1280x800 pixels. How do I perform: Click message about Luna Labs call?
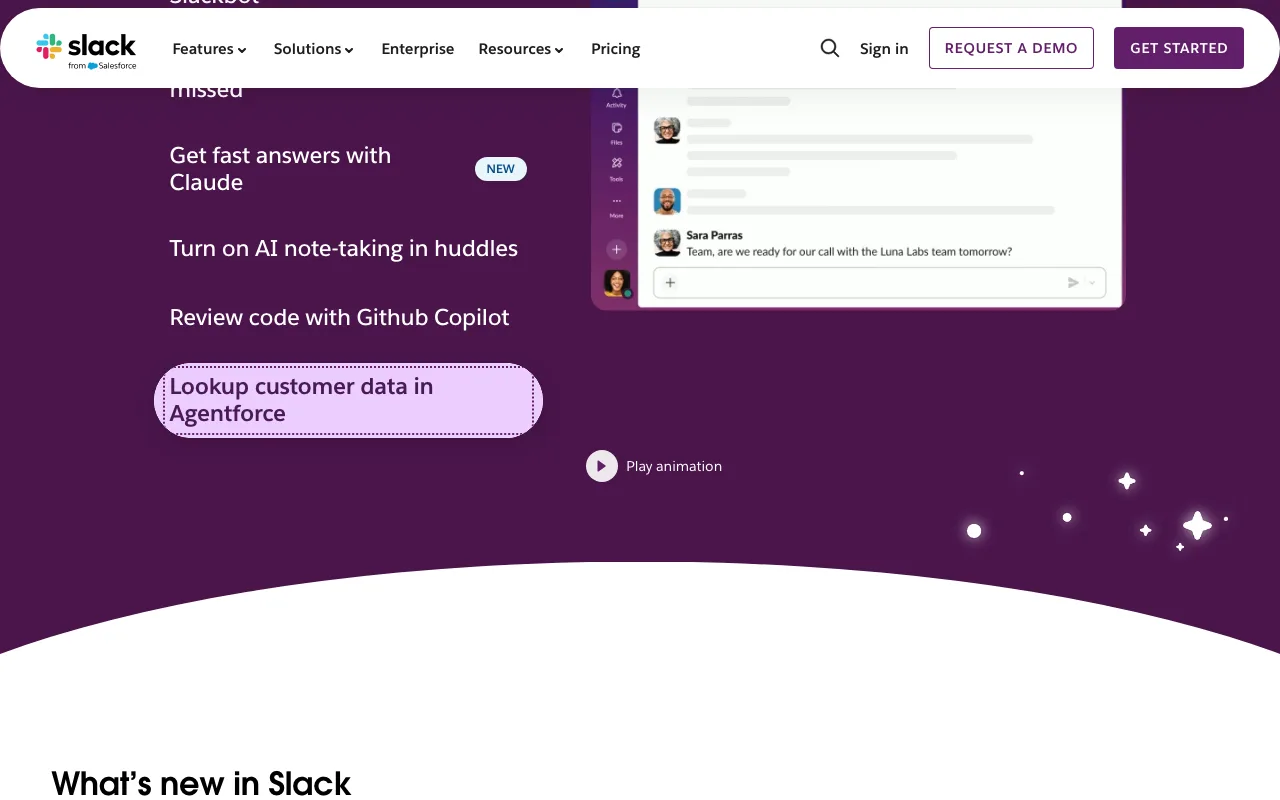(849, 252)
